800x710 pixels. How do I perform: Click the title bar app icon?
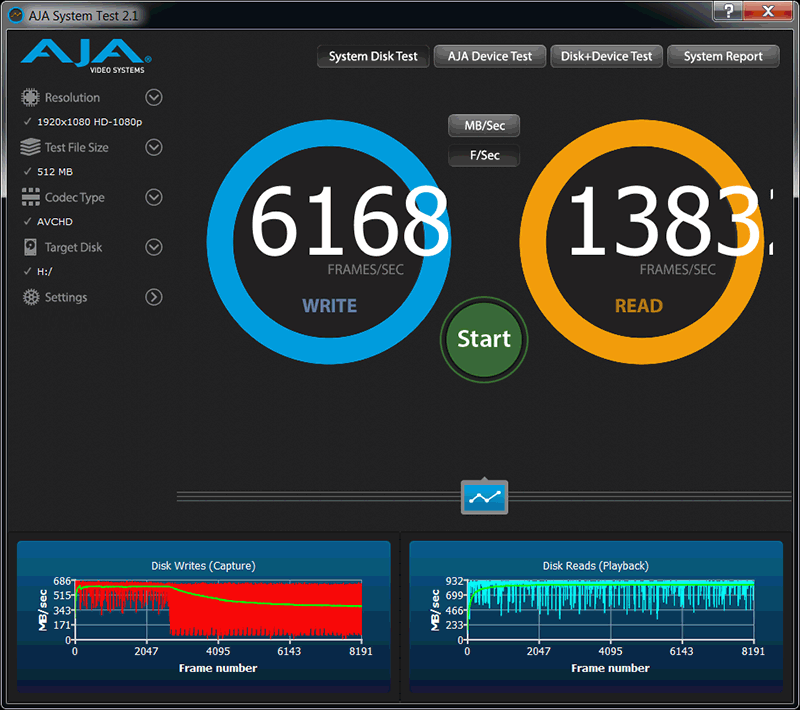tap(16, 15)
